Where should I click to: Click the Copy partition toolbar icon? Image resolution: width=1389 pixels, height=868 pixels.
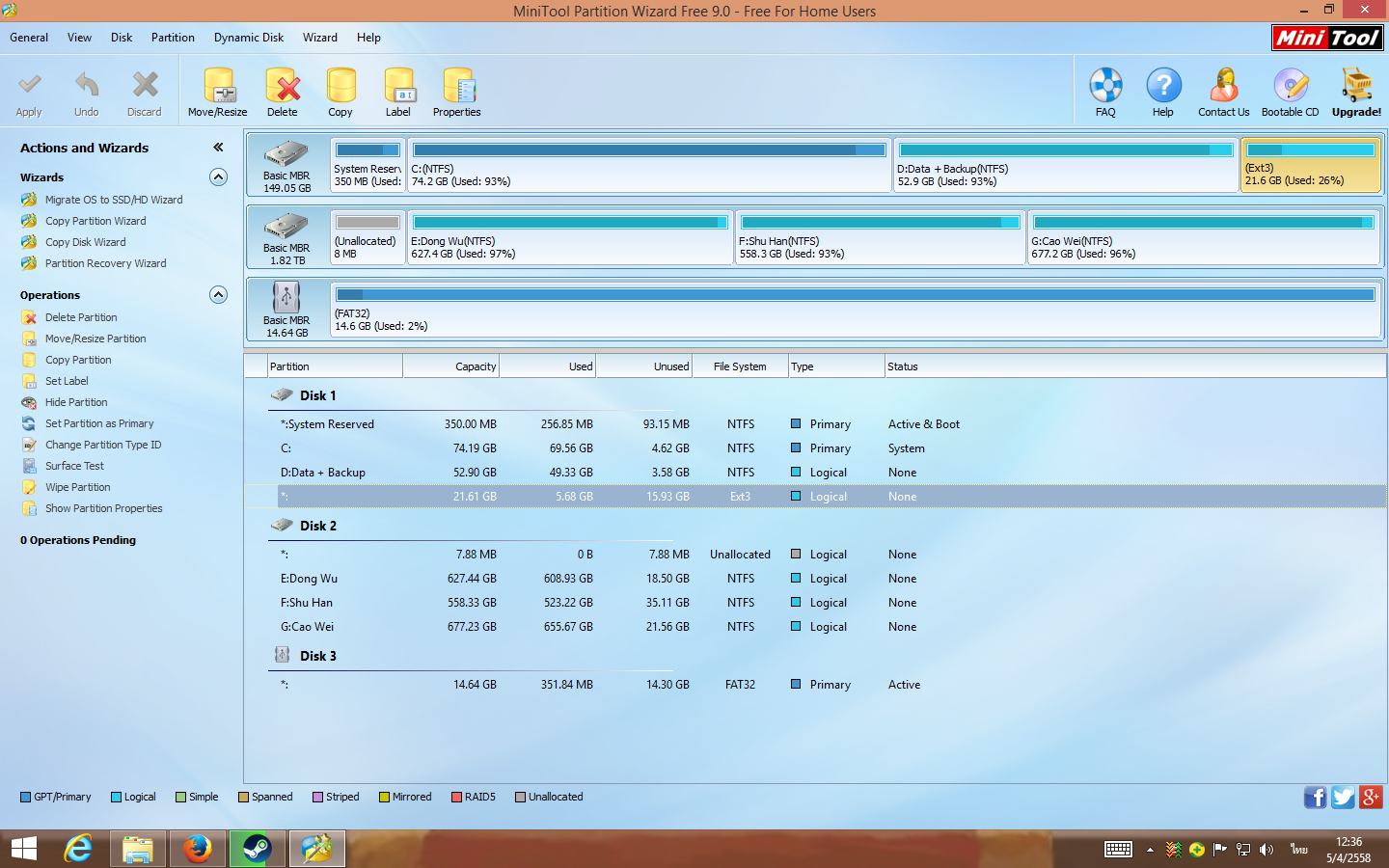tap(340, 86)
